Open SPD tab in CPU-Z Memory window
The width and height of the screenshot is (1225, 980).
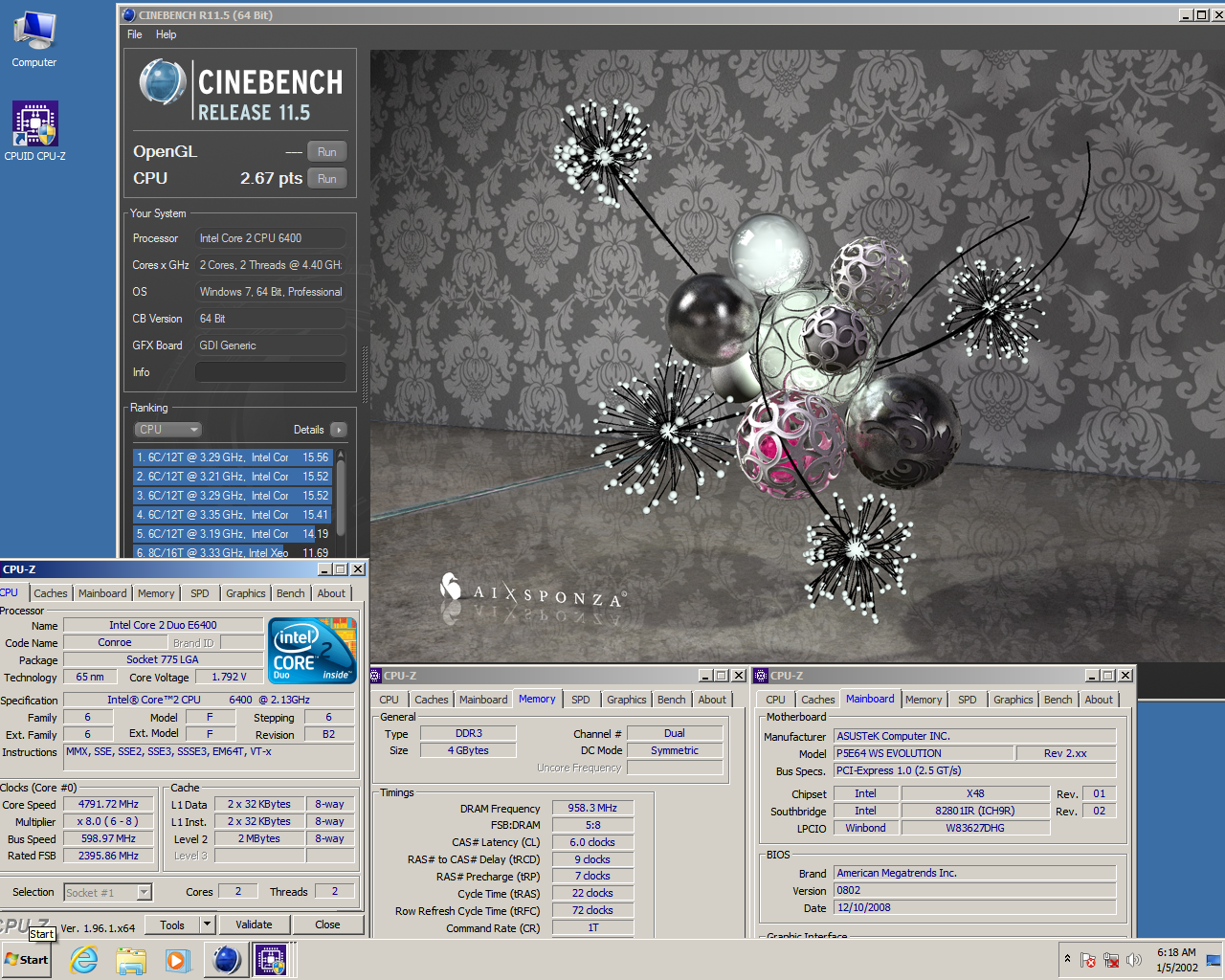tap(581, 700)
